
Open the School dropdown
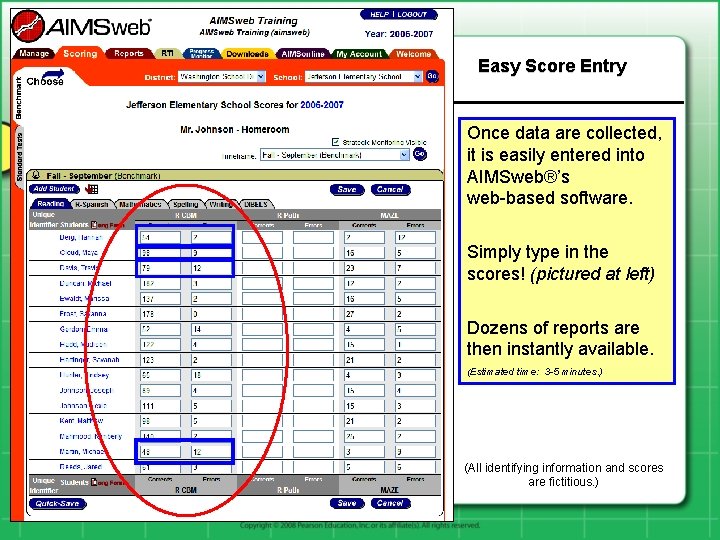pyautogui.click(x=363, y=77)
